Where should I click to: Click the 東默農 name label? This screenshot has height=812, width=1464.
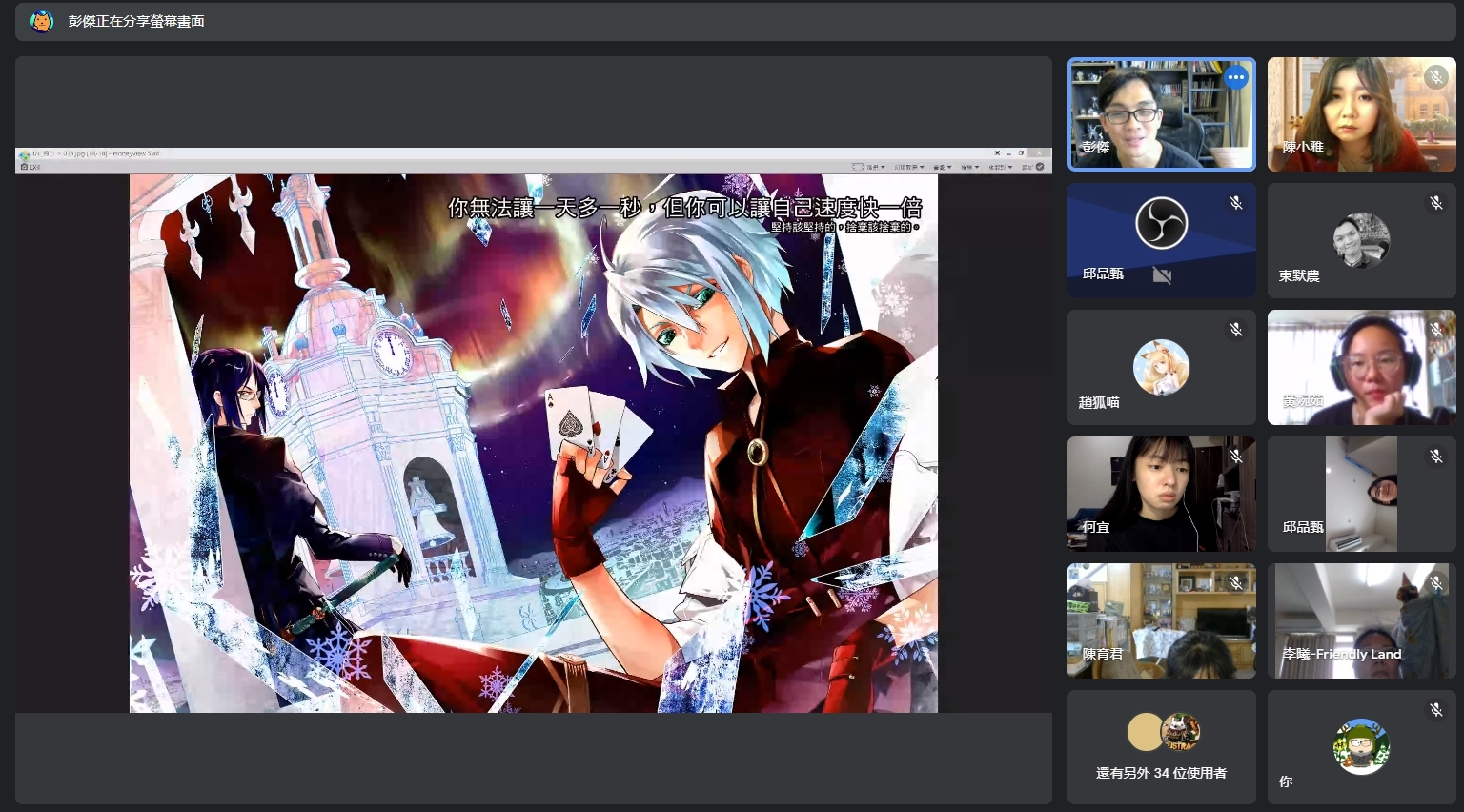[x=1299, y=275]
